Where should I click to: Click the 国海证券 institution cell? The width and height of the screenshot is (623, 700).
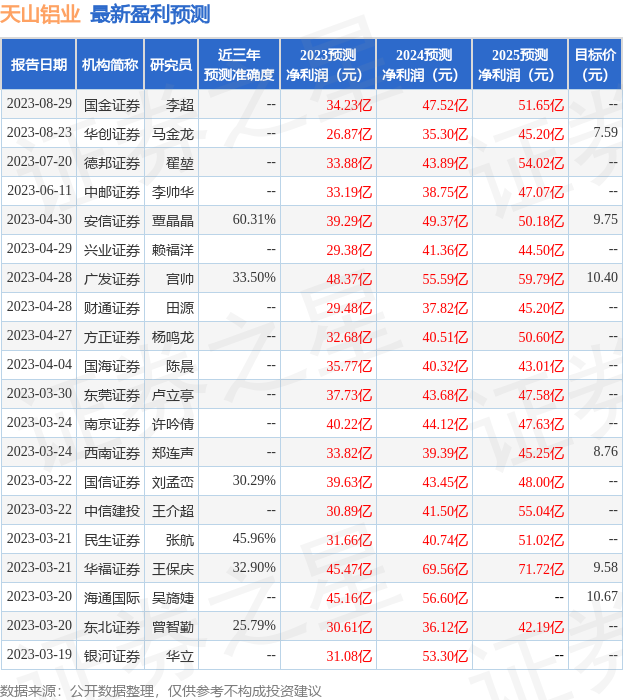tap(112, 366)
